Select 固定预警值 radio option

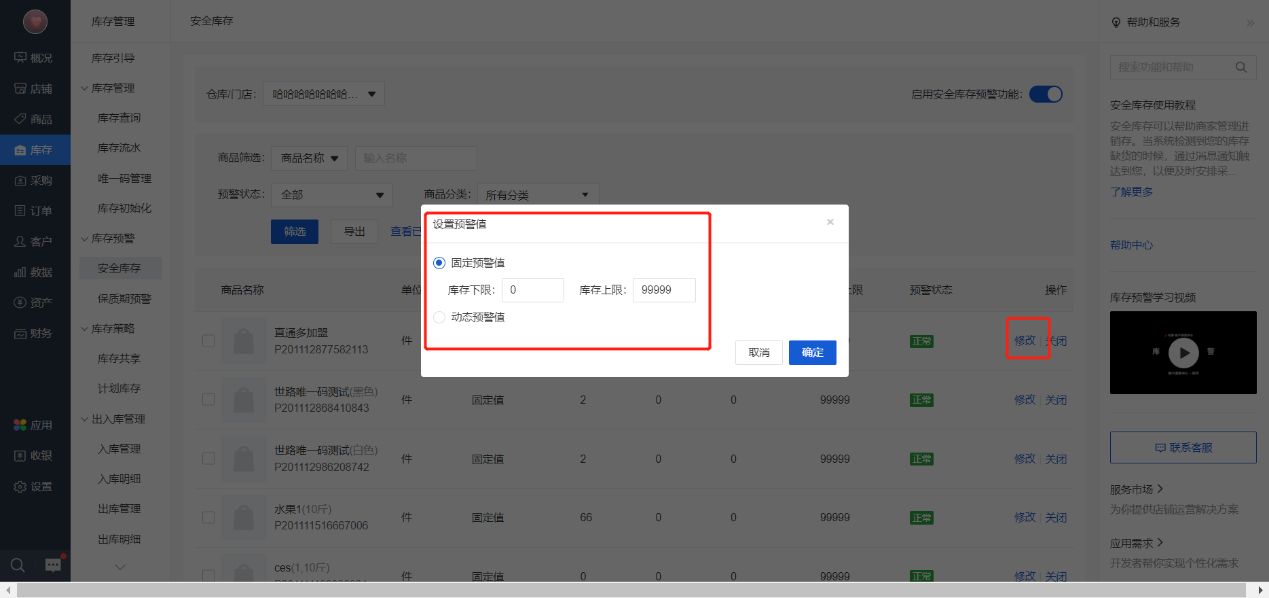439,263
